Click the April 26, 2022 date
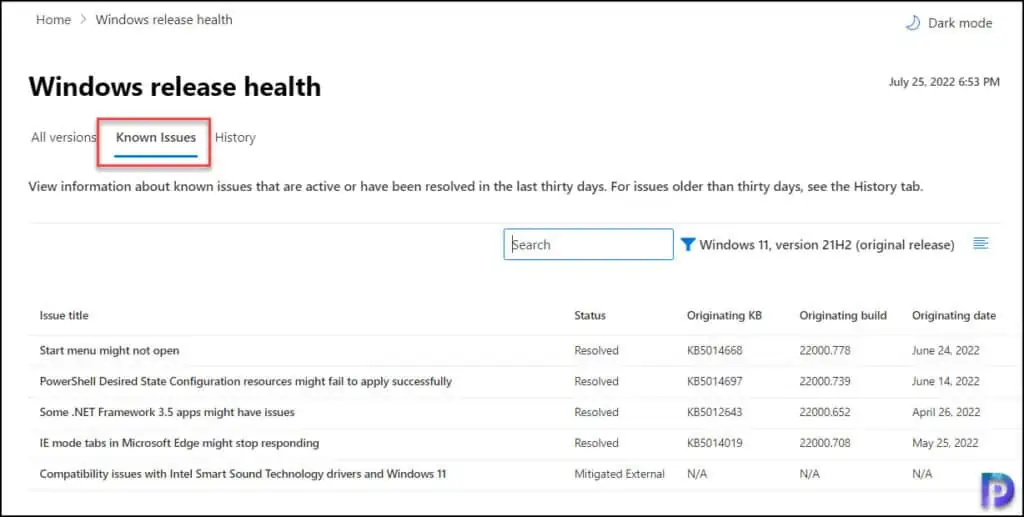Screen dimensions: 1024x517 946,413
